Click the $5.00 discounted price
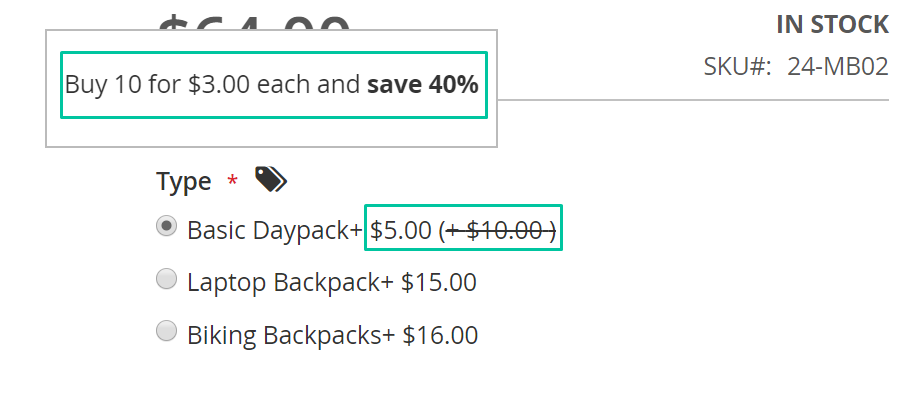The width and height of the screenshot is (916, 404). [x=400, y=230]
